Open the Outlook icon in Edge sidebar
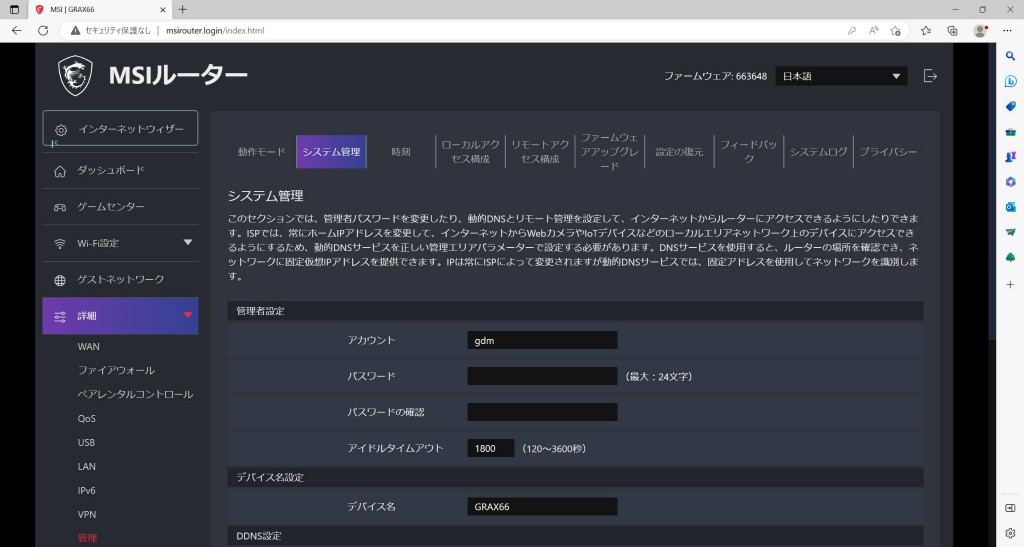The height and width of the screenshot is (547, 1024). (1010, 207)
